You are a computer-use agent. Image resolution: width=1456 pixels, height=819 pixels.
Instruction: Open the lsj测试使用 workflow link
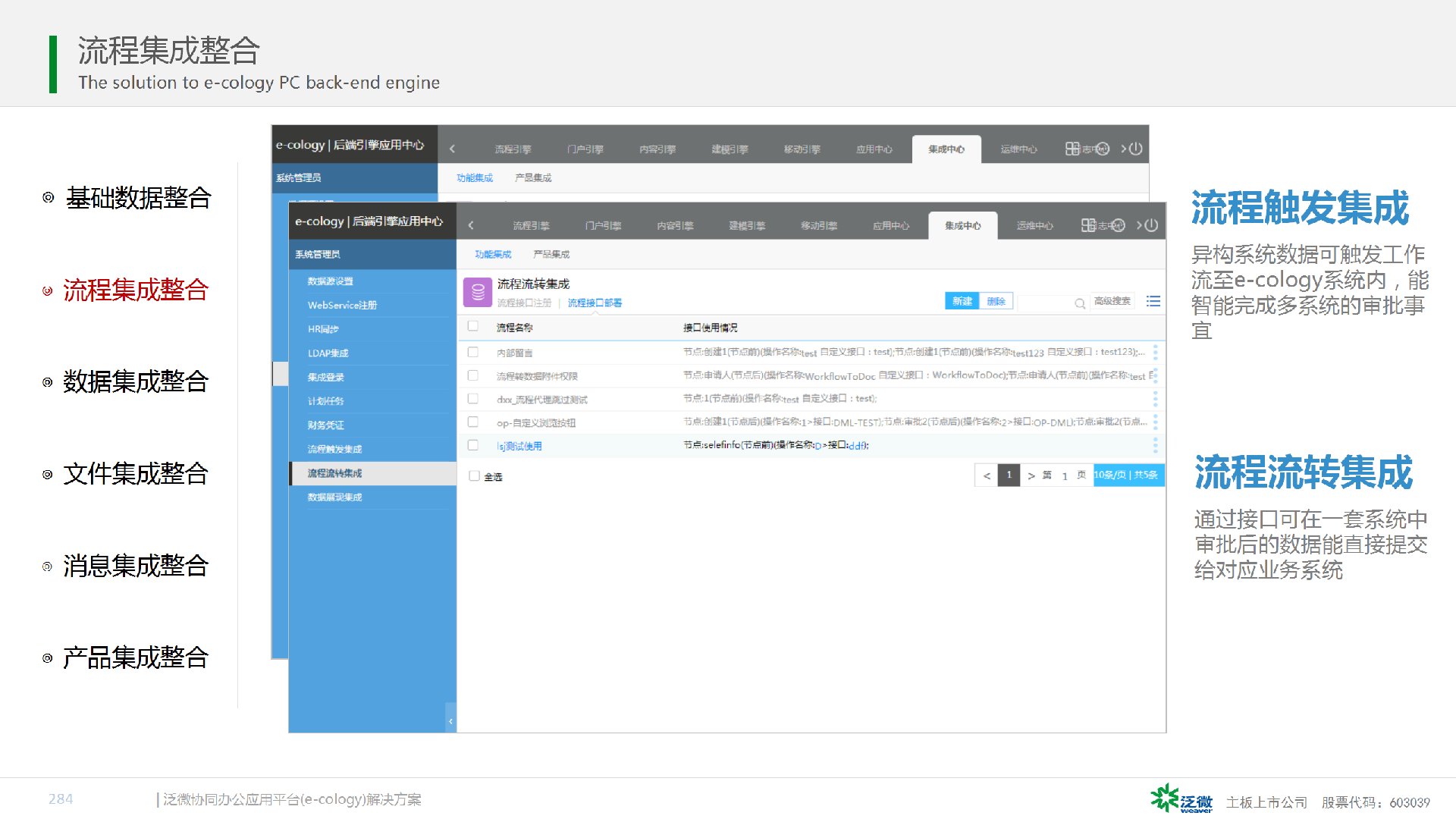tap(519, 446)
